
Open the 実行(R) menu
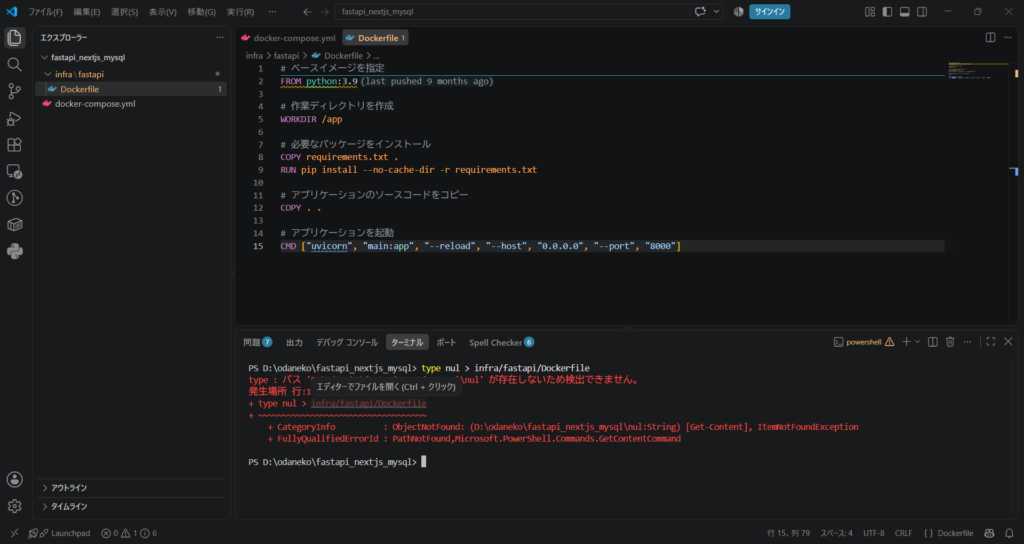240,12
